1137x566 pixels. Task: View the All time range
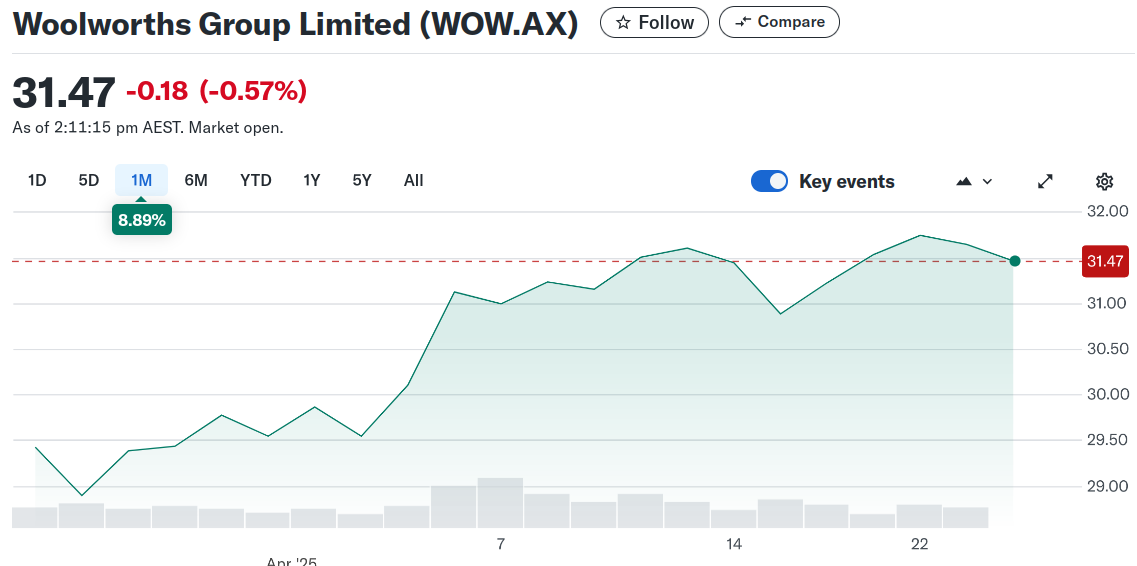tap(414, 181)
